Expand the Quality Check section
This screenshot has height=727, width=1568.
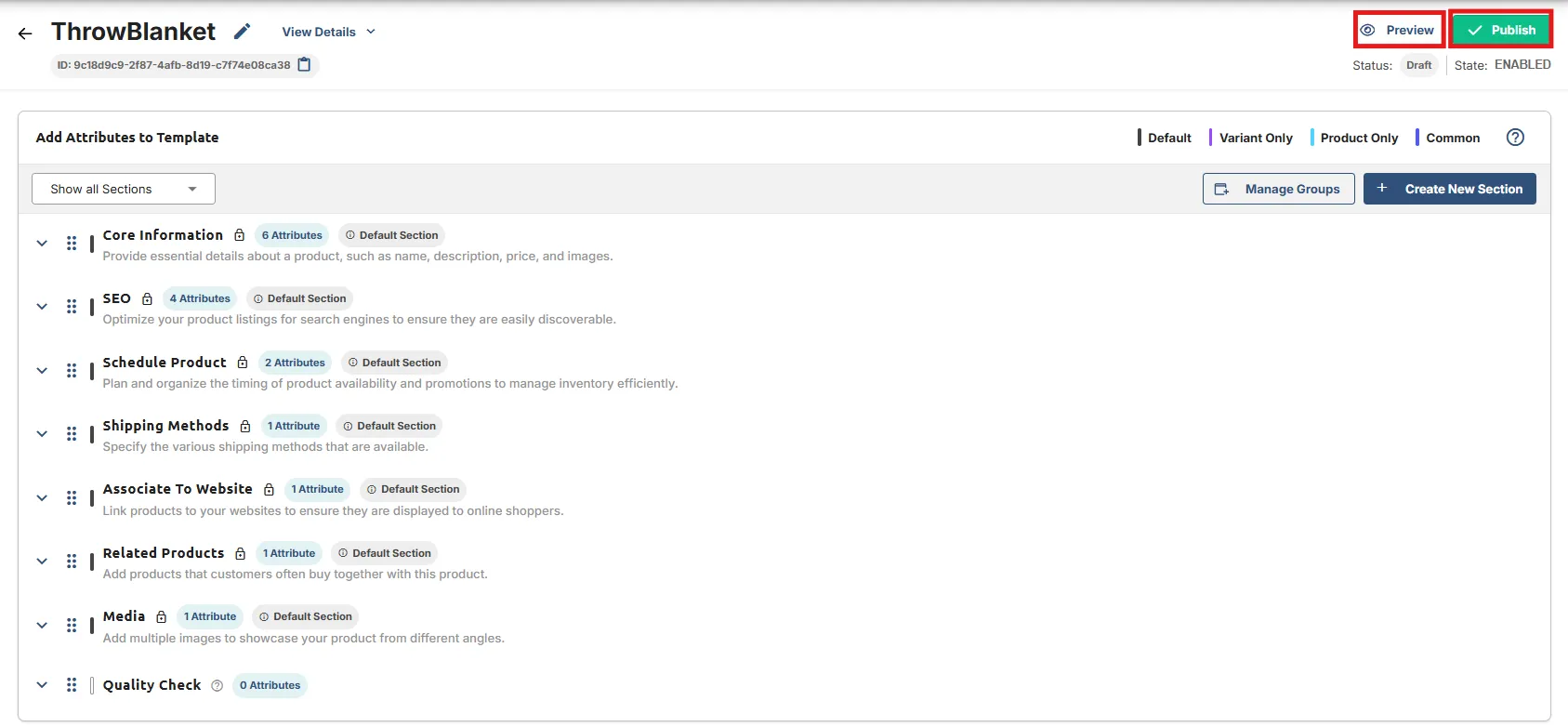coord(42,685)
